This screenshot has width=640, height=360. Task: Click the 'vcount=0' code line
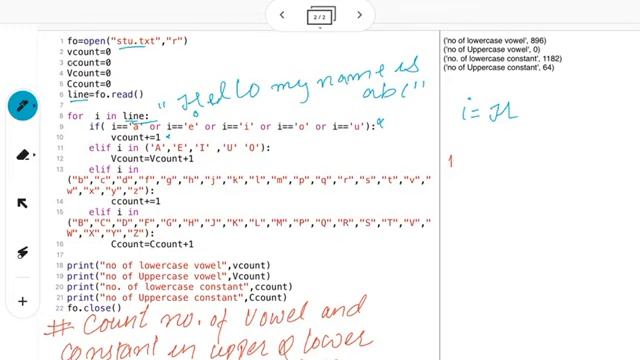pos(89,52)
